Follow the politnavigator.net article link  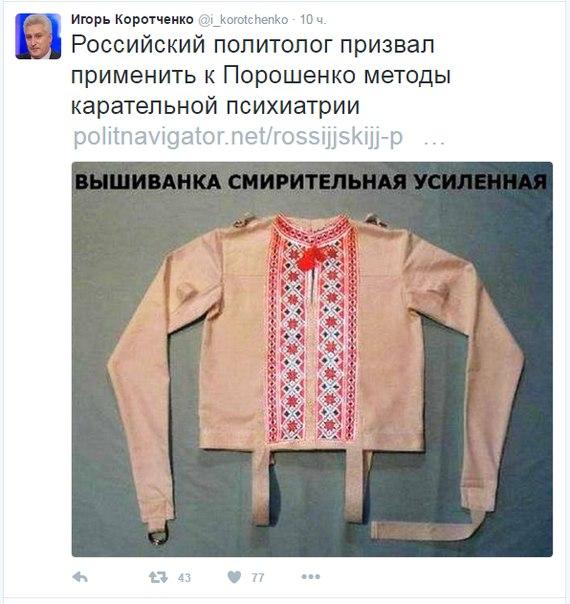pos(238,136)
